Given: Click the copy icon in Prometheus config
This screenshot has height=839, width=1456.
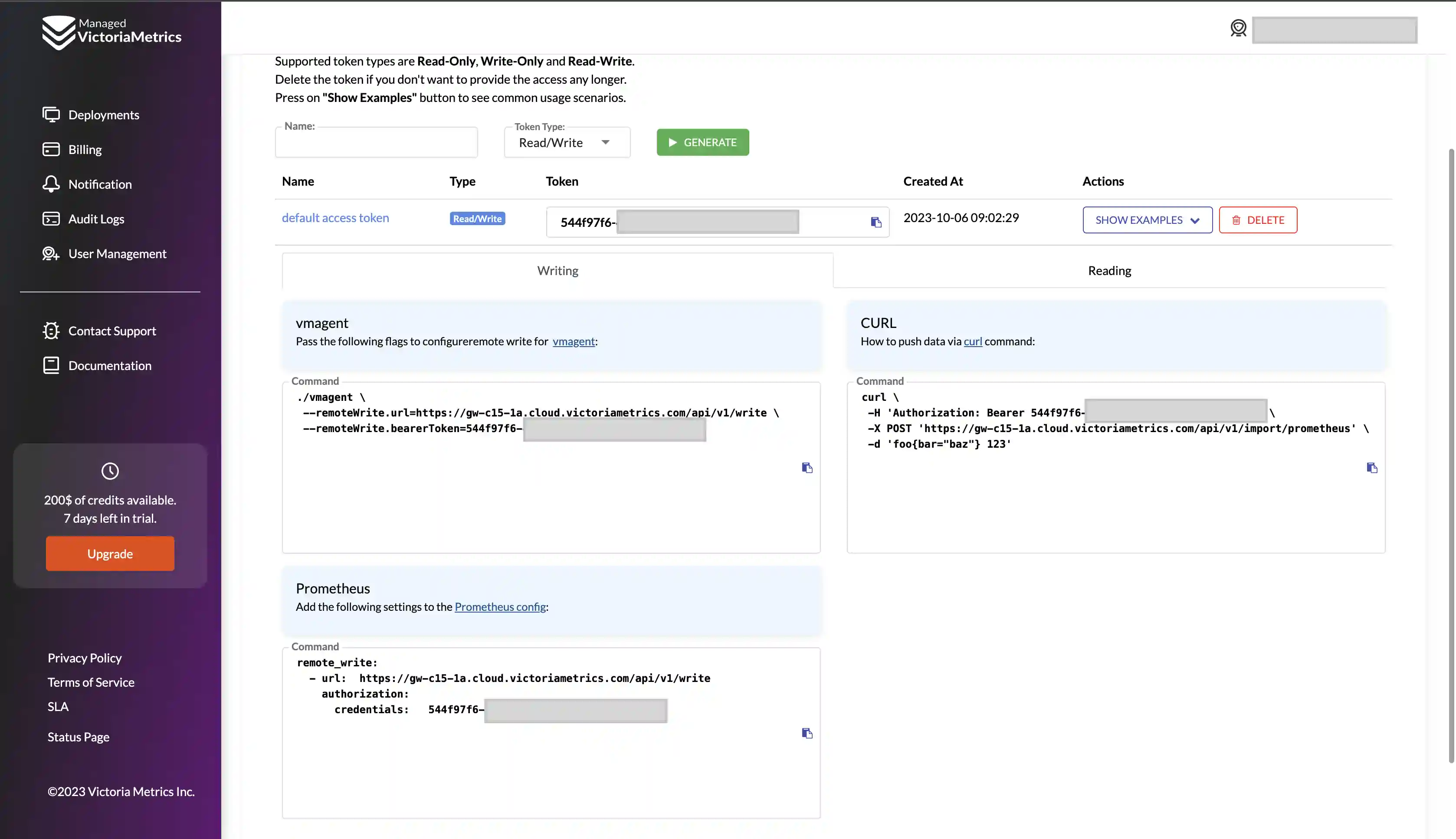Looking at the screenshot, I should tap(807, 732).
